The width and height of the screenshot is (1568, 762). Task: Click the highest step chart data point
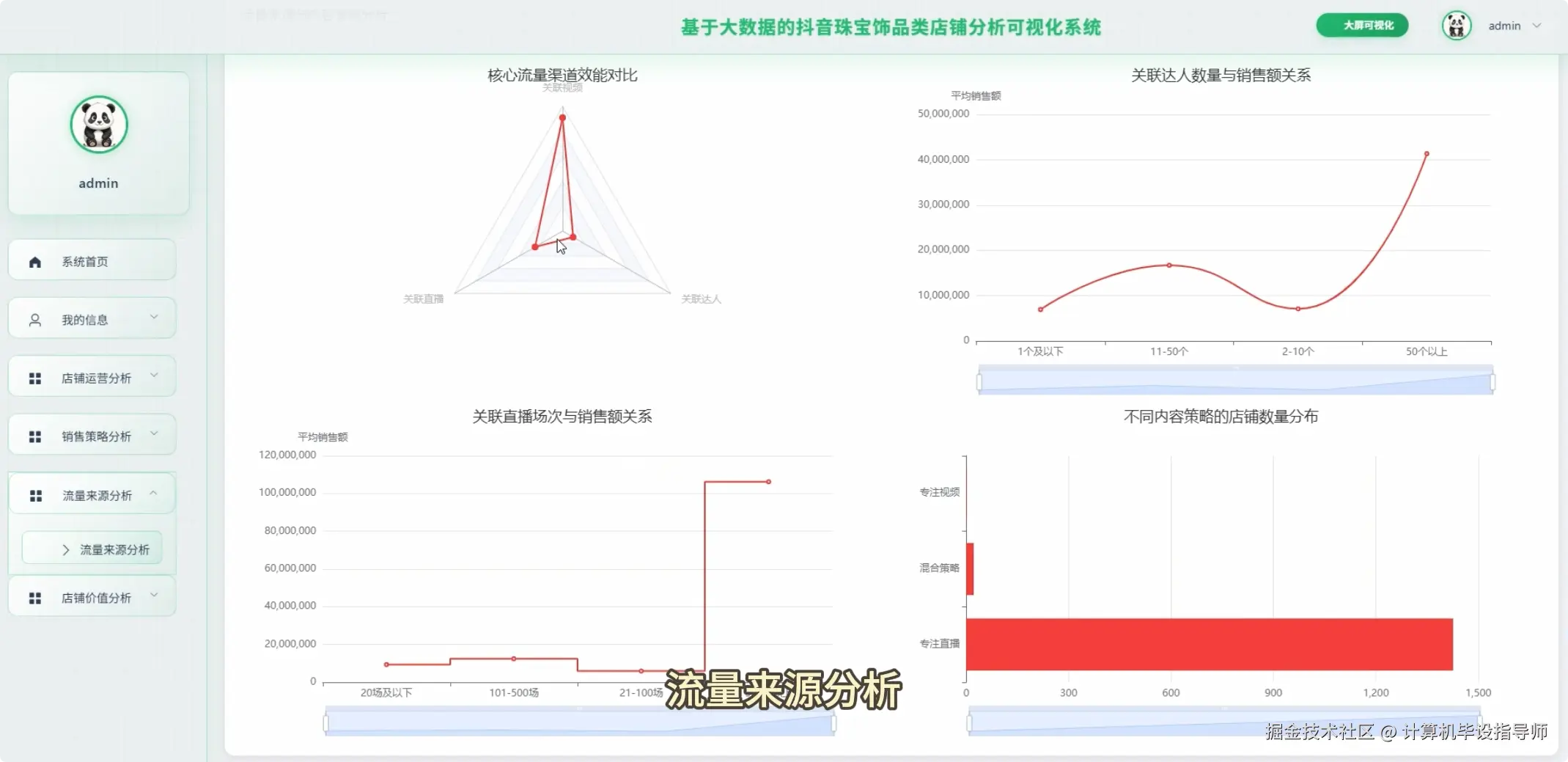[x=768, y=482]
